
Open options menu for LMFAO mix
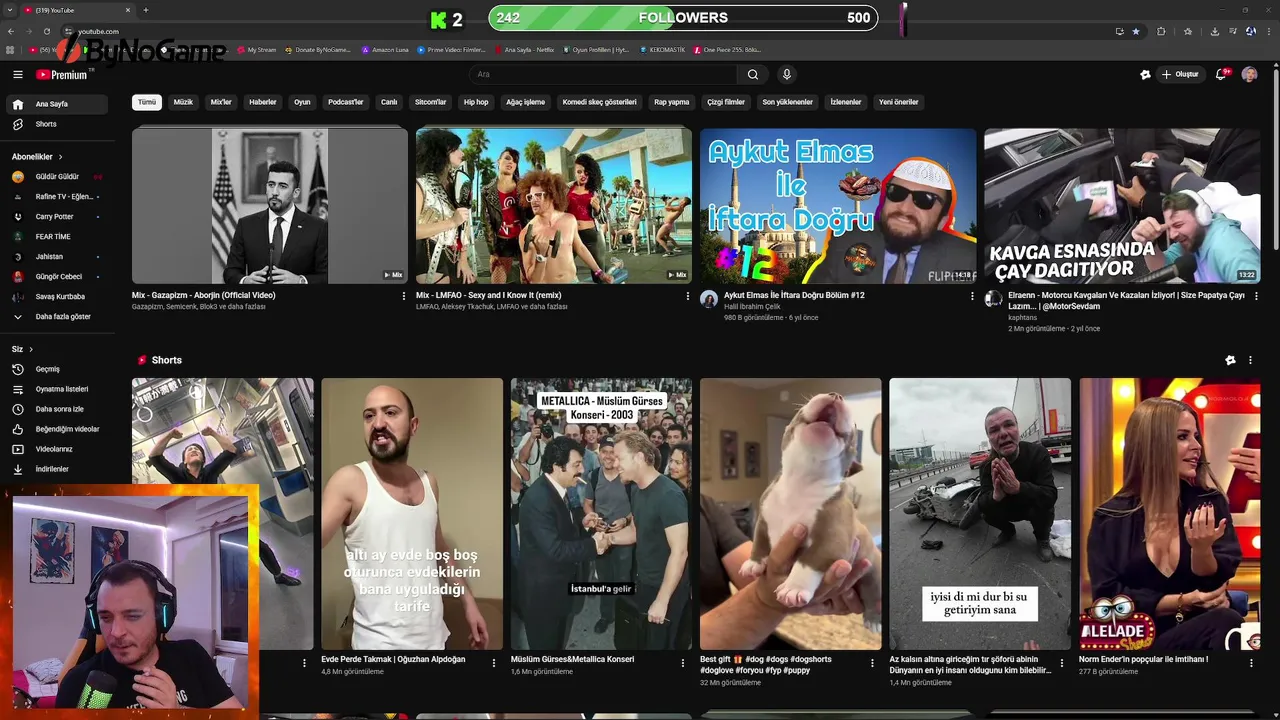688,296
